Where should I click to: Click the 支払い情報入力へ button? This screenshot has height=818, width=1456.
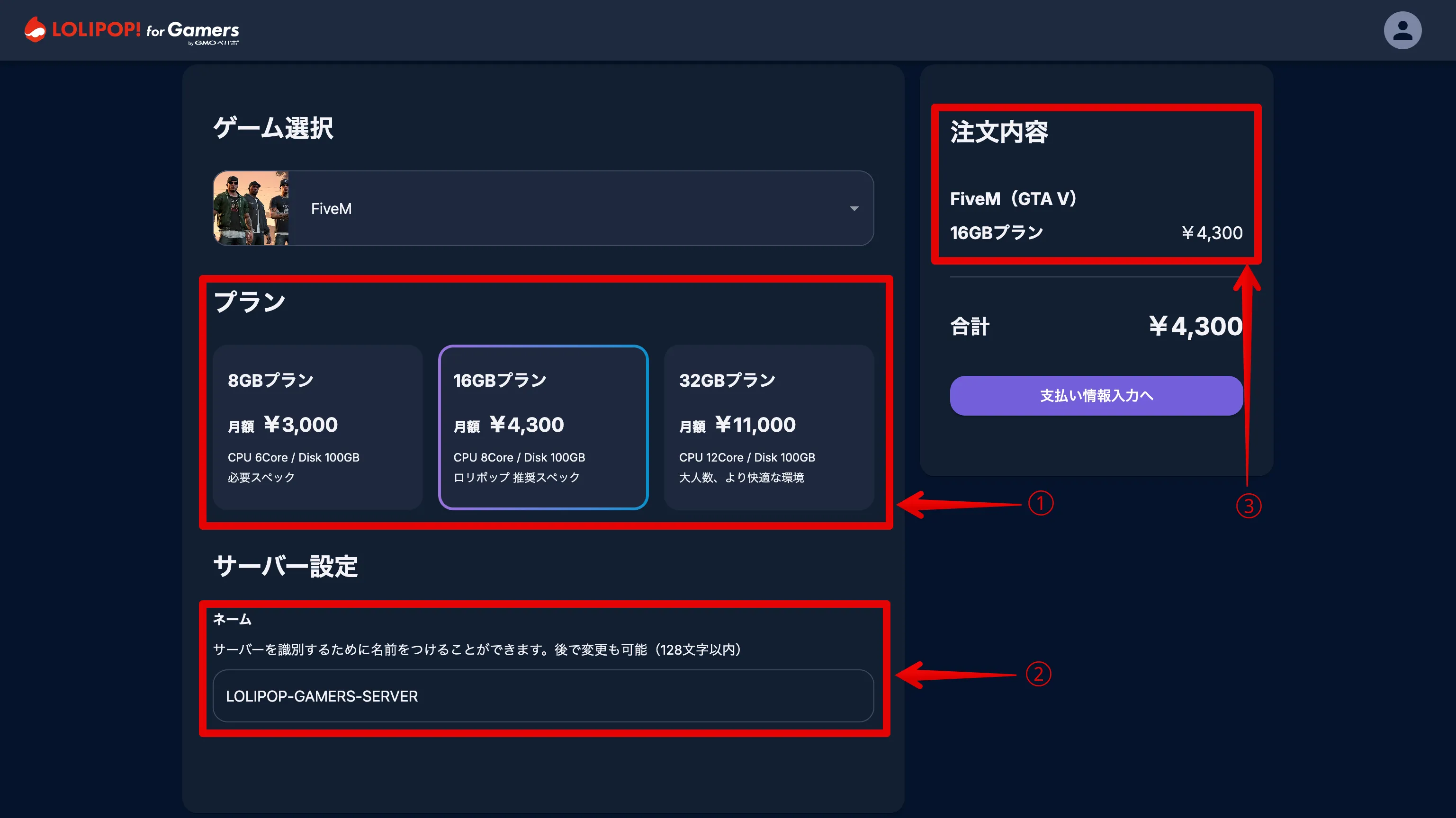[x=1096, y=395]
